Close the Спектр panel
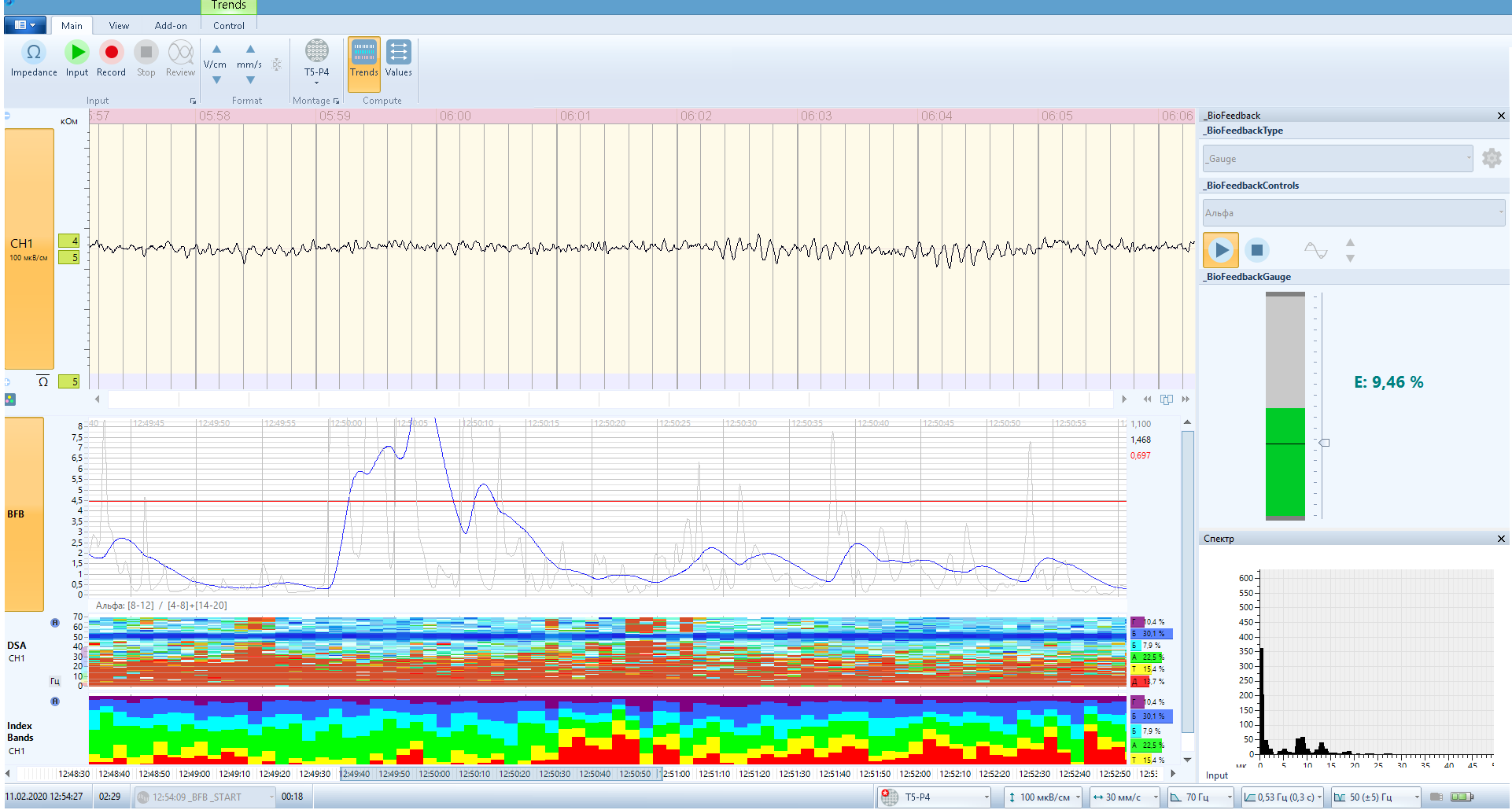1512x810 pixels. pyautogui.click(x=1501, y=539)
